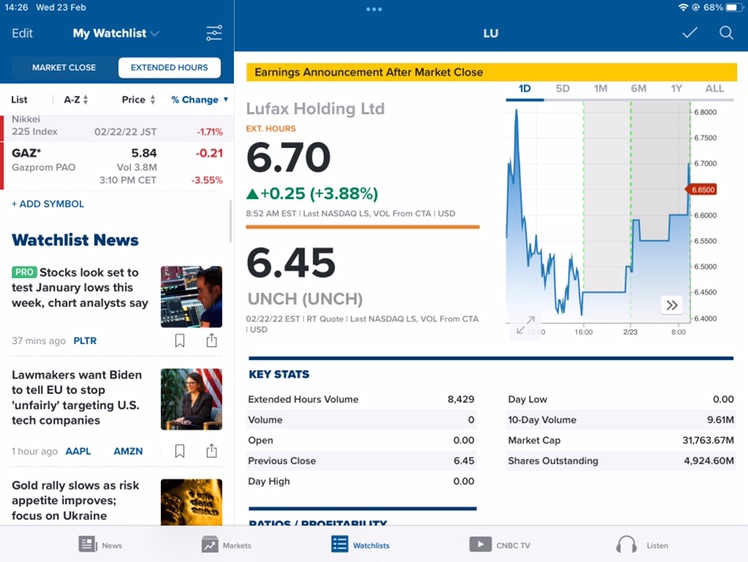Switch to MARKET CLOSE view
Screen dimensions: 748x562
coord(64,68)
